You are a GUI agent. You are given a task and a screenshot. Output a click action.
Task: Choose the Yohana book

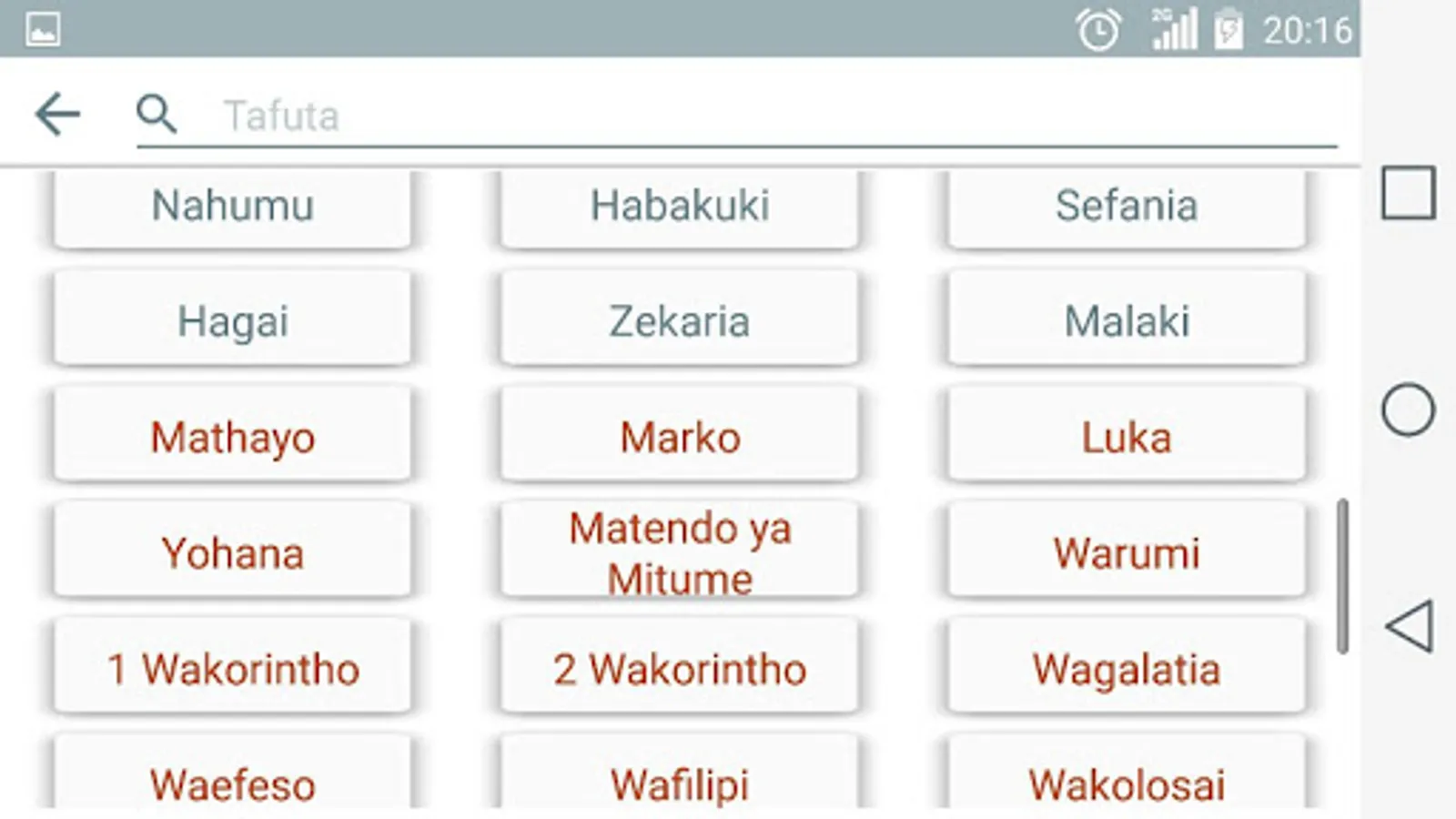233,553
